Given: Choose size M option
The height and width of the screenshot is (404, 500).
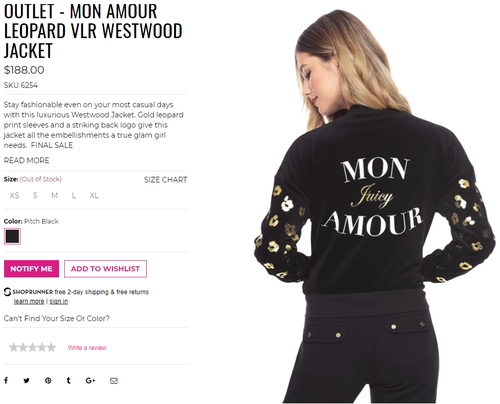Looking at the screenshot, I should coord(55,195).
